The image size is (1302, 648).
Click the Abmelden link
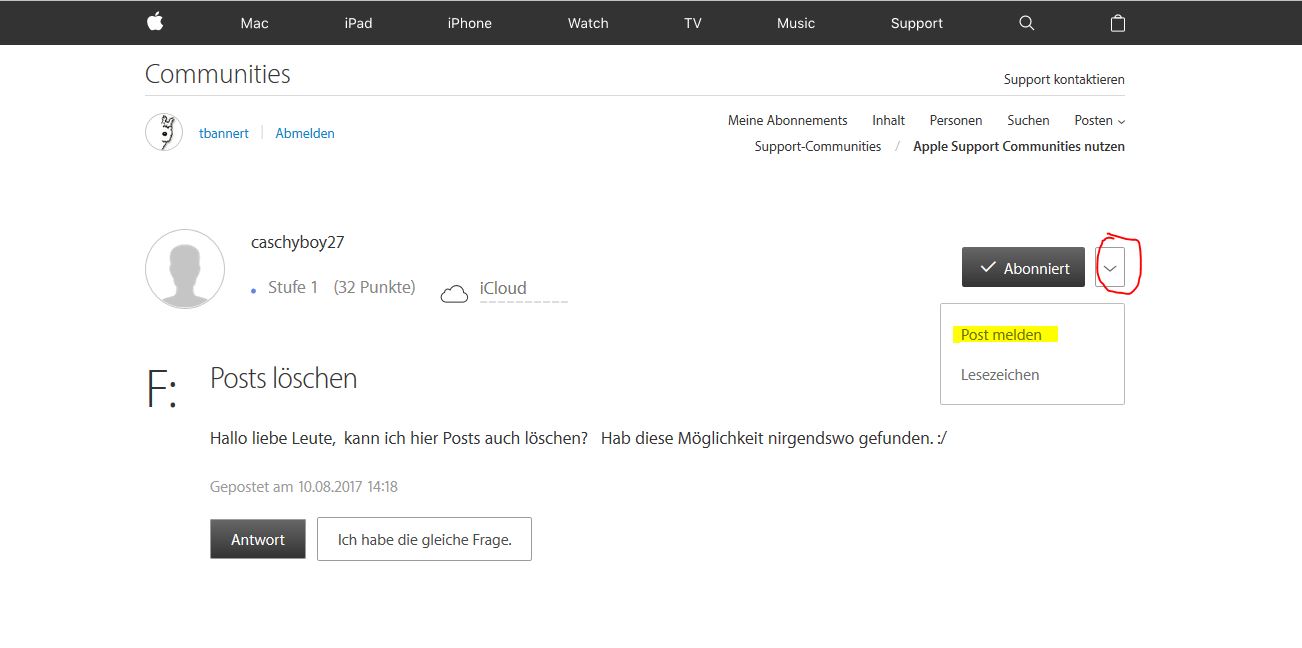(x=305, y=133)
